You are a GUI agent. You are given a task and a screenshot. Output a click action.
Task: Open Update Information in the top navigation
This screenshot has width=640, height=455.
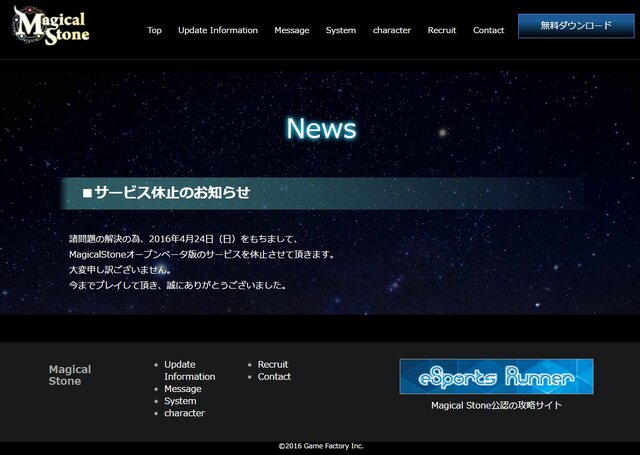[218, 30]
